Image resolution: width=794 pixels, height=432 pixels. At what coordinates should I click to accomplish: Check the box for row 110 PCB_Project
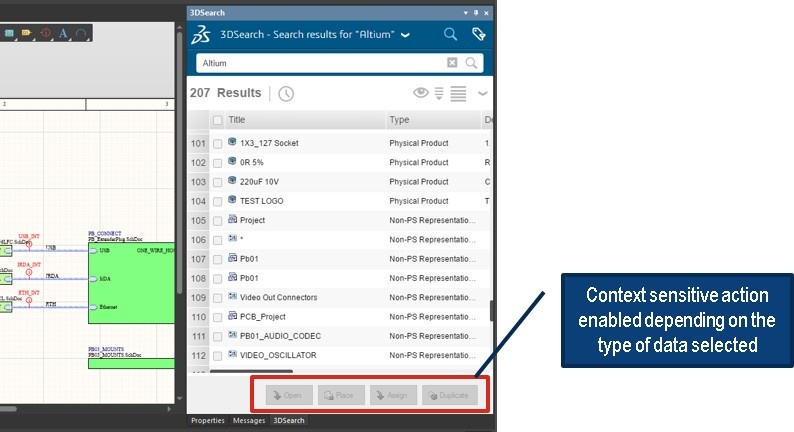click(x=217, y=318)
